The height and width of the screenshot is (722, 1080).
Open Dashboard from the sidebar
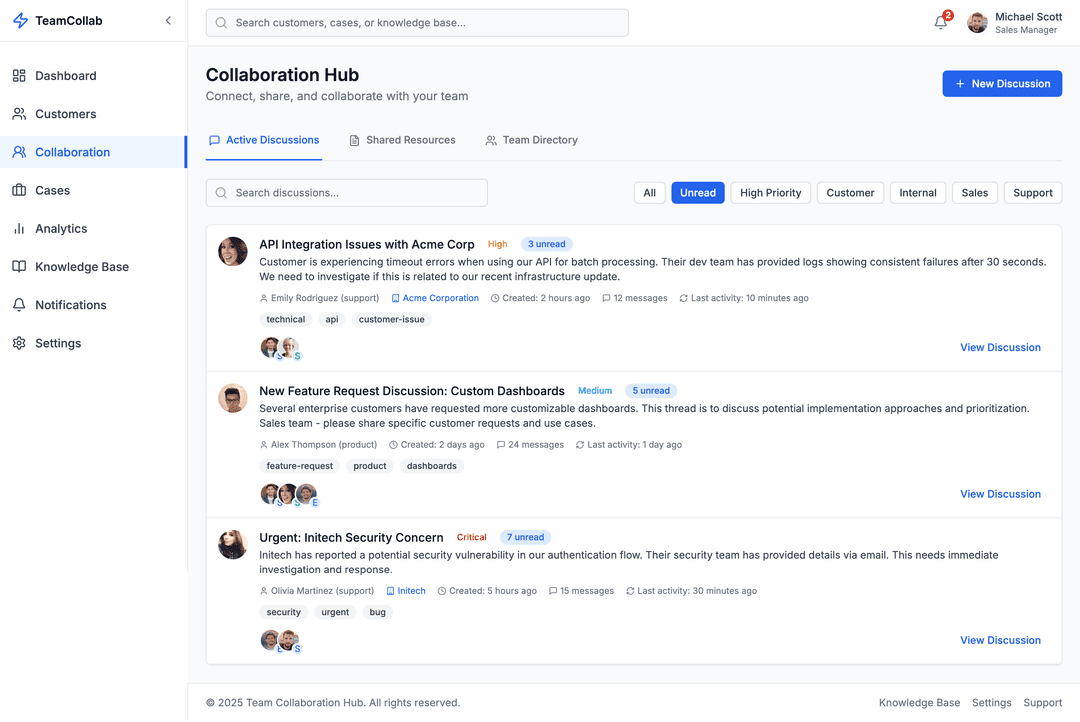(x=66, y=76)
